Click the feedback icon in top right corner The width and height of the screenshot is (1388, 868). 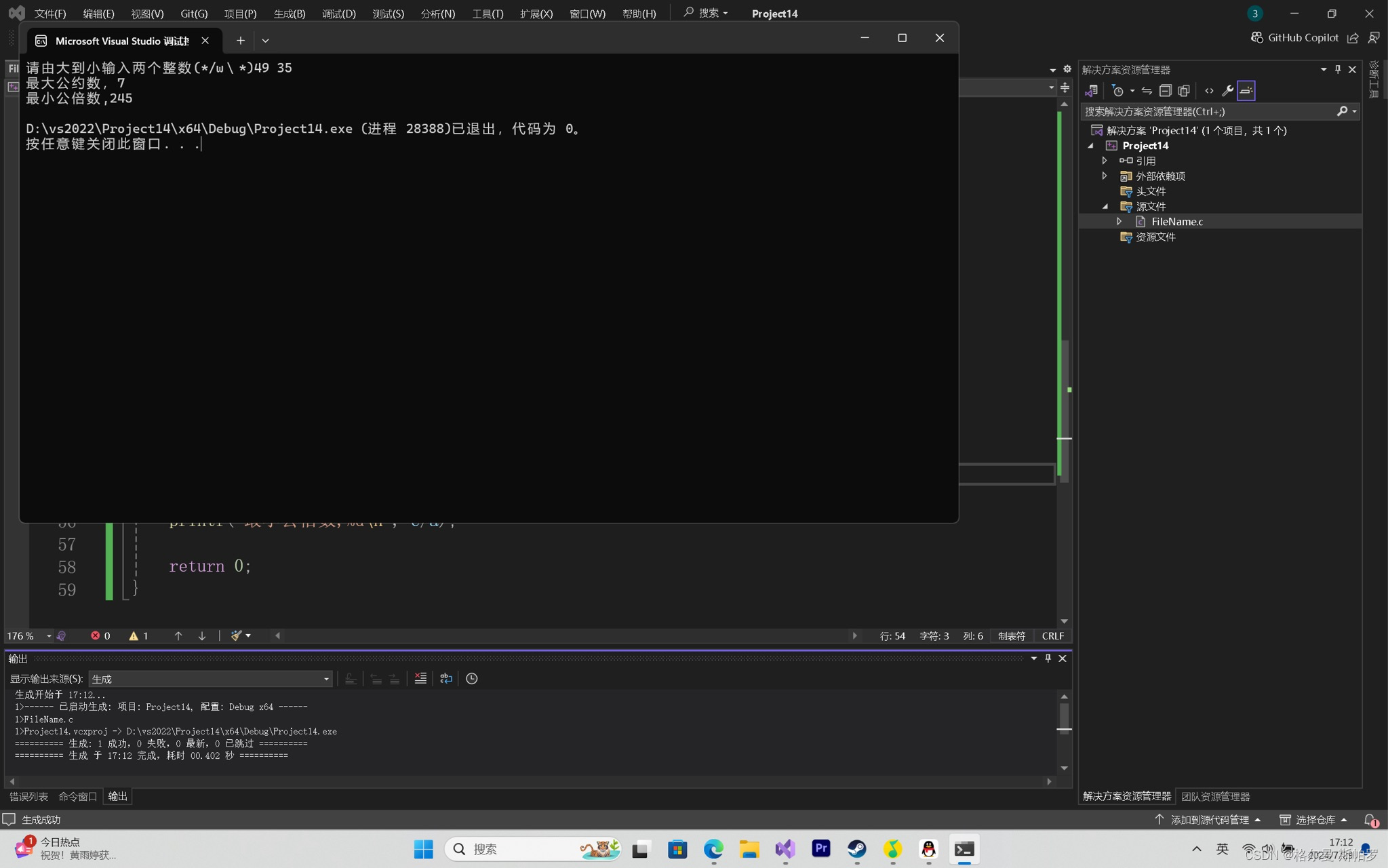(x=1374, y=37)
